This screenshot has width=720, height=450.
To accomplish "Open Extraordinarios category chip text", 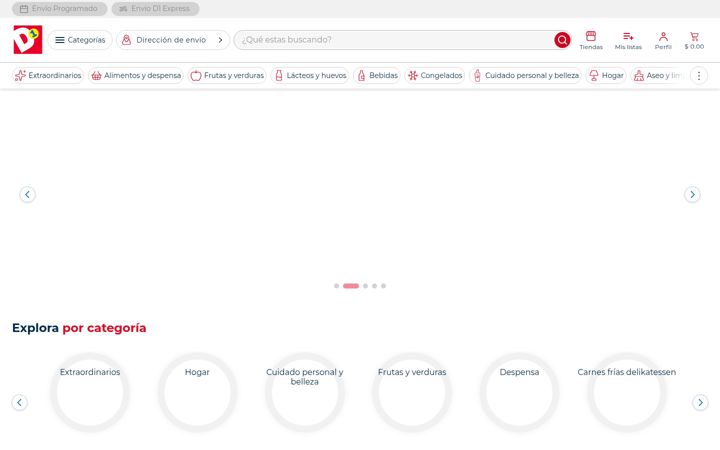I will coord(55,75).
